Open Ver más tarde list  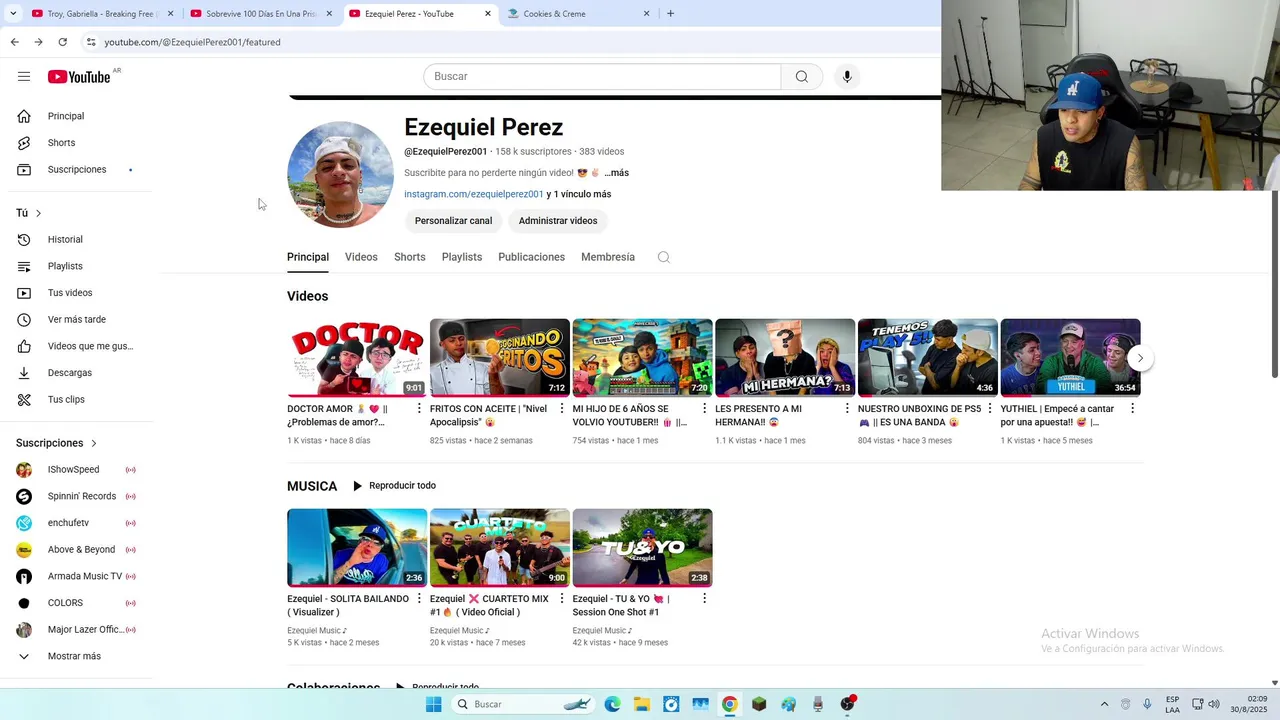(x=77, y=320)
